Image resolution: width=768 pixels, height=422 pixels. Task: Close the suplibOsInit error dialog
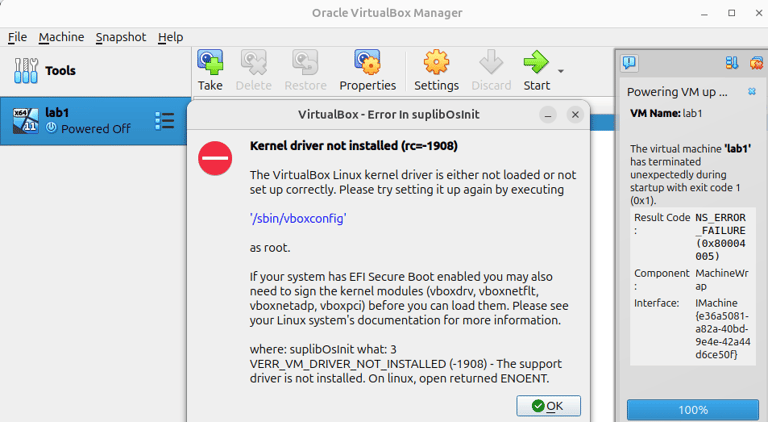tap(575, 115)
